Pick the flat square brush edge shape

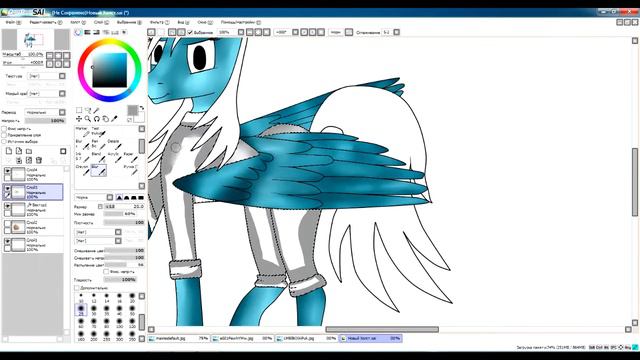tap(141, 198)
